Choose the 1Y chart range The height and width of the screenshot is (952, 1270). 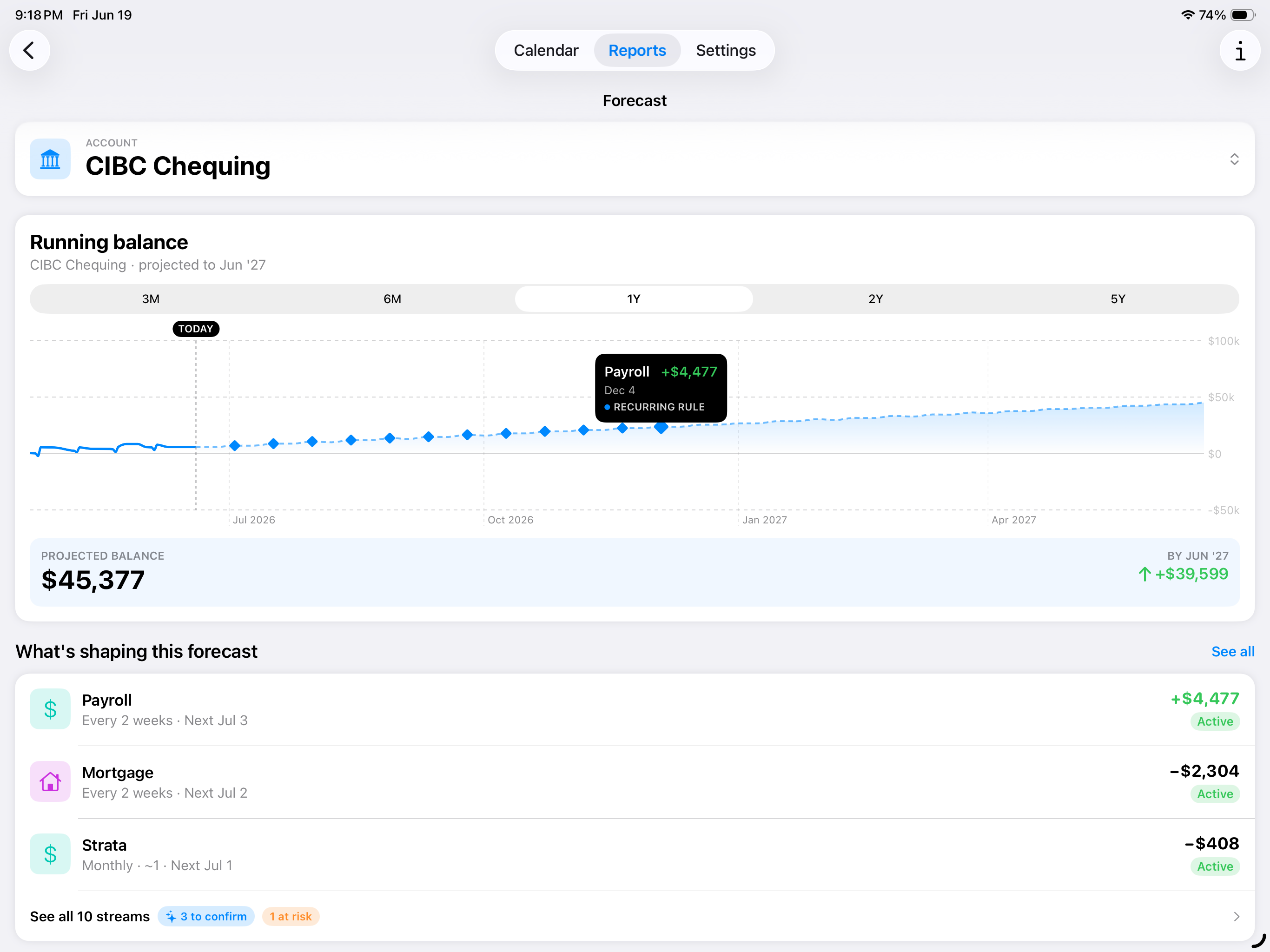pos(634,298)
